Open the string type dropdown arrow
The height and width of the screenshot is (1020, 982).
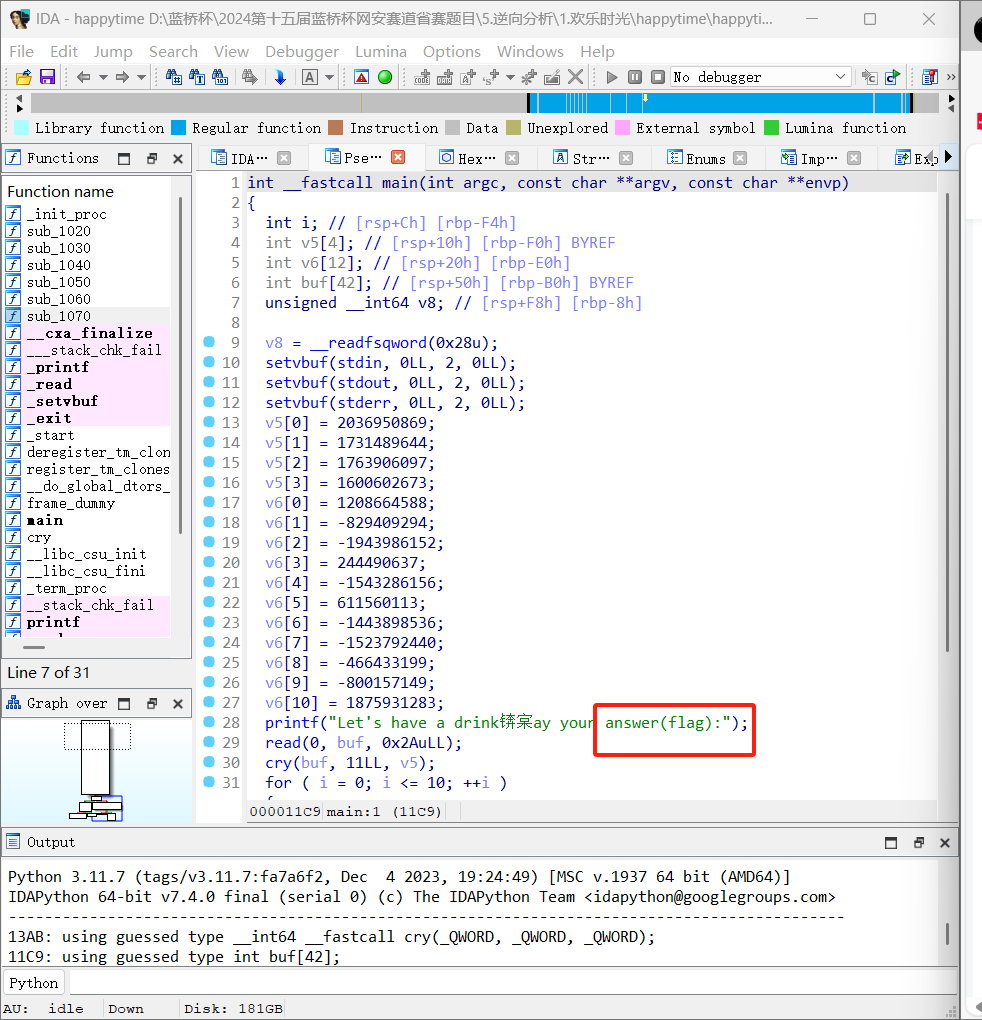(x=510, y=77)
